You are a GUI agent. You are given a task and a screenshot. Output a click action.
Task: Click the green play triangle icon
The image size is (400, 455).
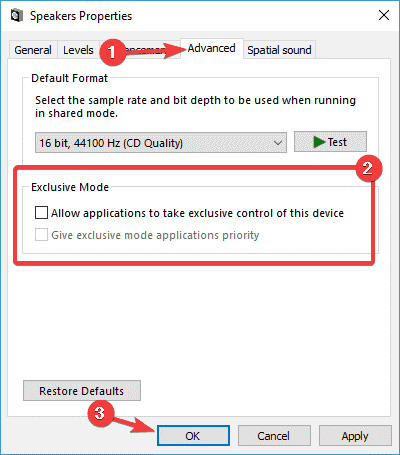pos(319,142)
